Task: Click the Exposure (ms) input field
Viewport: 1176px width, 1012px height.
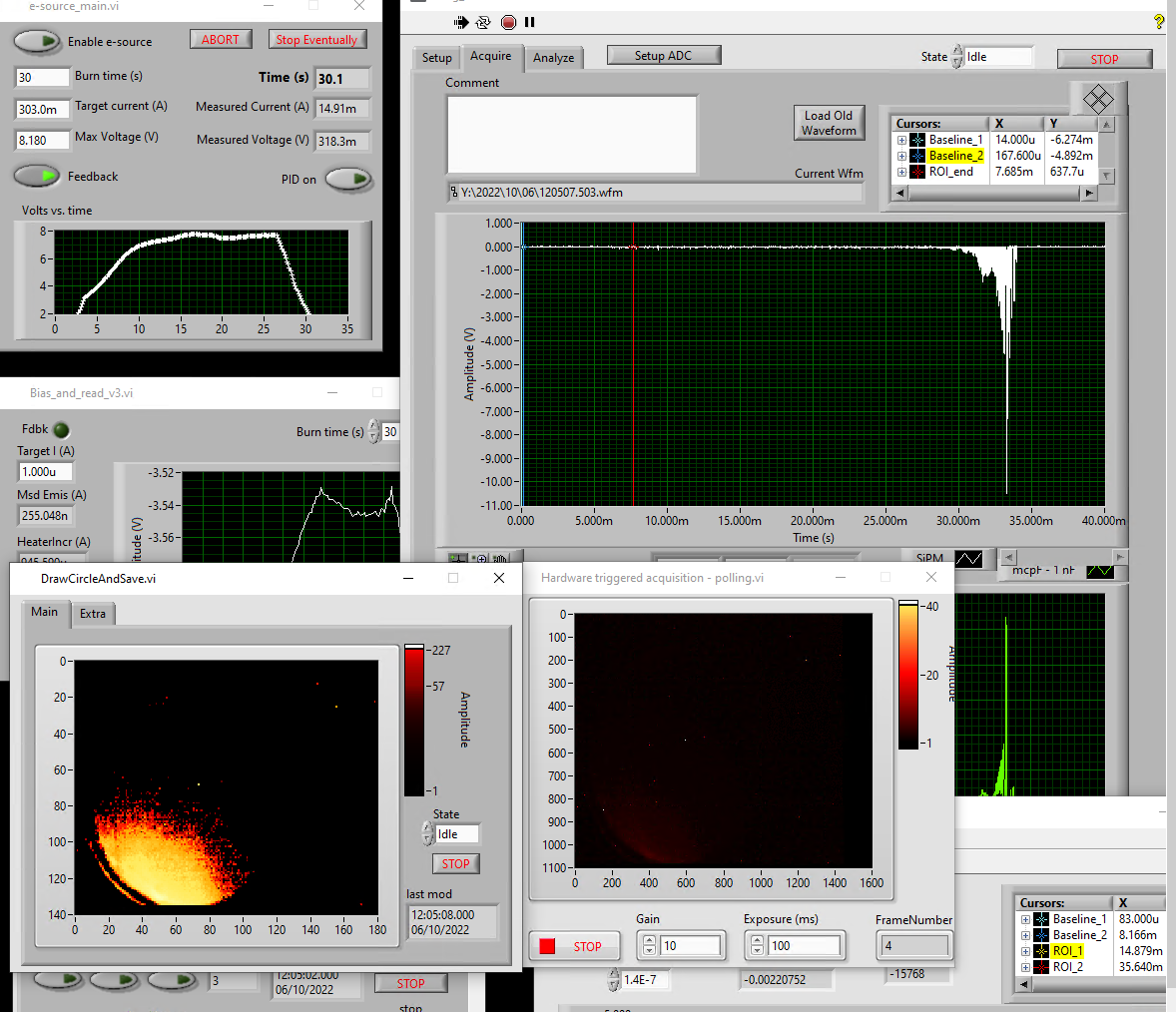Action: click(x=804, y=945)
